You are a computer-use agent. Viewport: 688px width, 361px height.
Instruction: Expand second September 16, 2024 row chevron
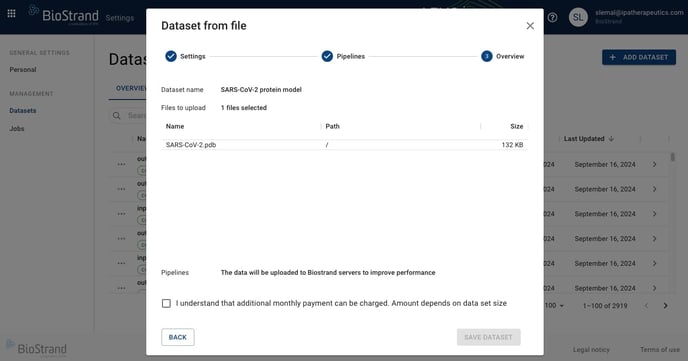(655, 189)
